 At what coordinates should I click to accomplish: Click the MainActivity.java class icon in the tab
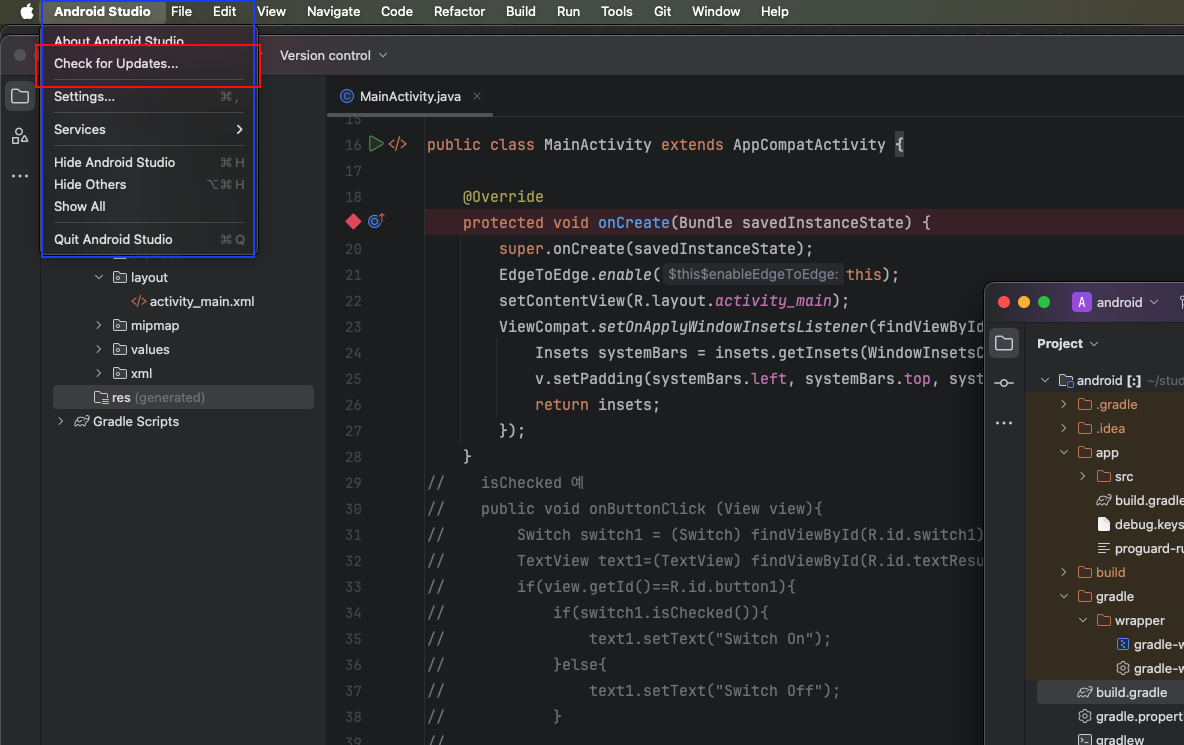[x=347, y=96]
